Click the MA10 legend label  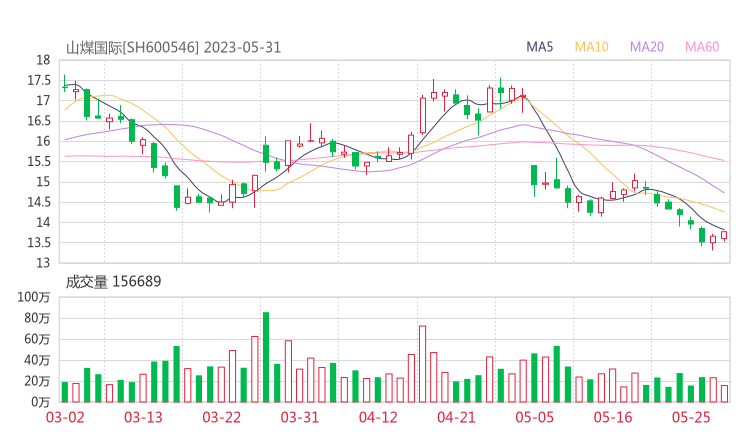[x=591, y=47]
